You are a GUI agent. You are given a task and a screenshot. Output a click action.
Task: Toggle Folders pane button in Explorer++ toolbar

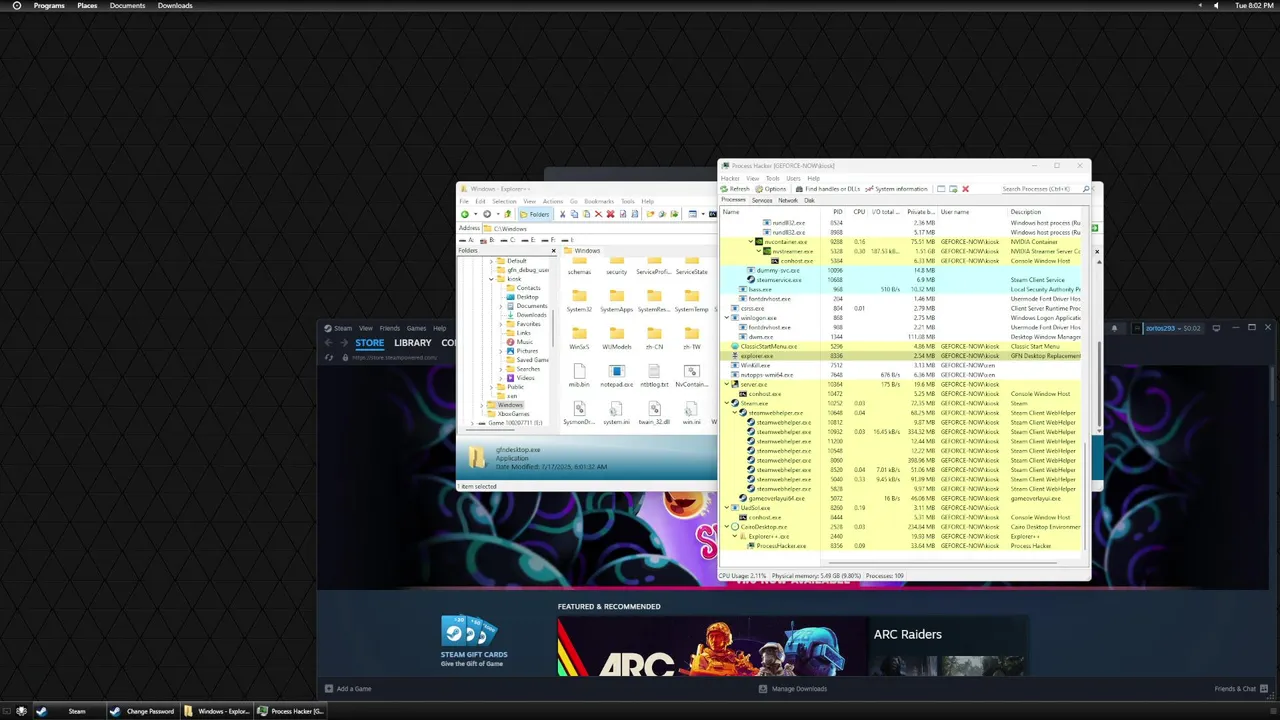click(535, 214)
